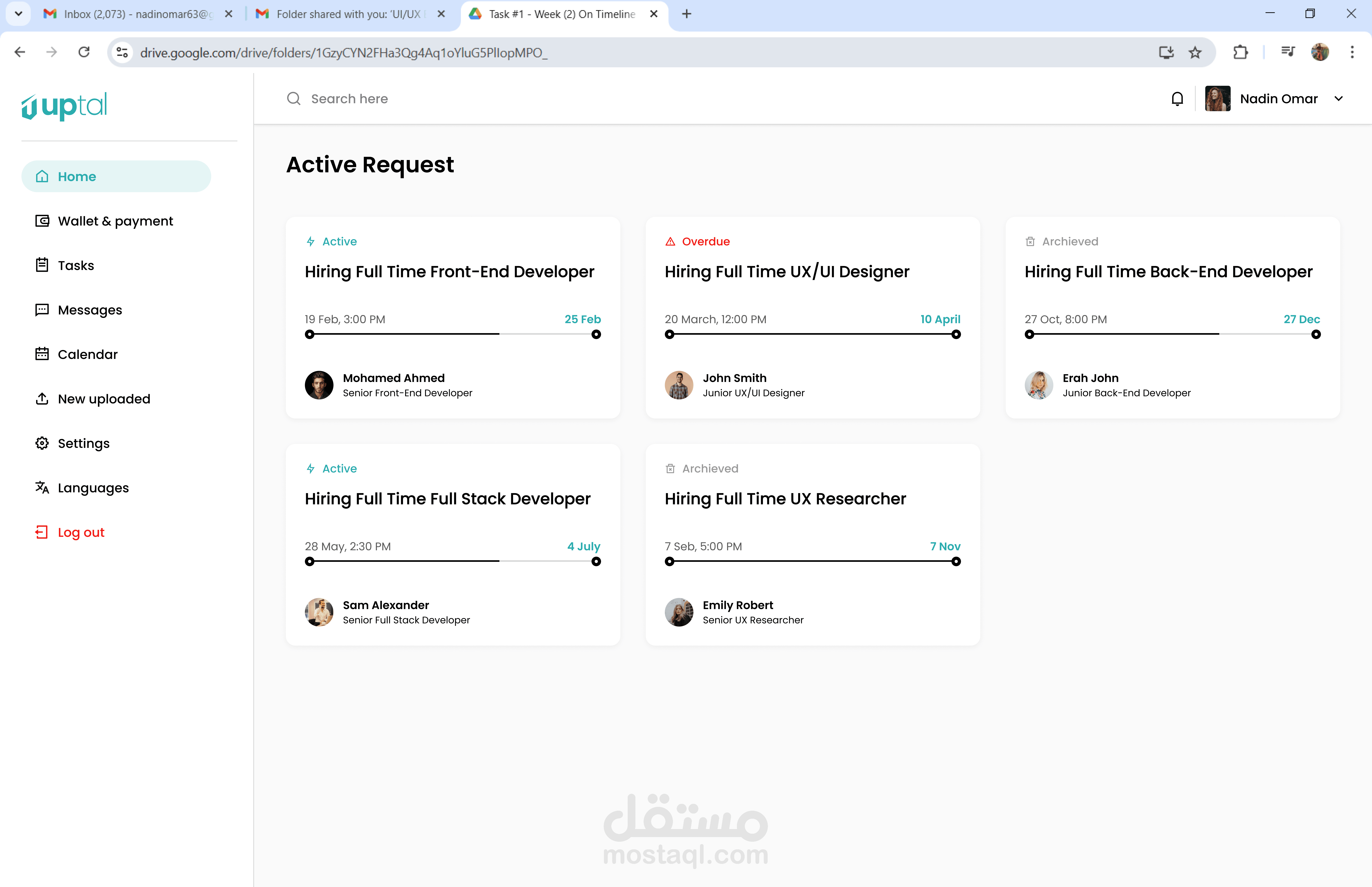Image resolution: width=1372 pixels, height=887 pixels.
Task: Click end marker of UX Researcher timeline
Action: (956, 562)
